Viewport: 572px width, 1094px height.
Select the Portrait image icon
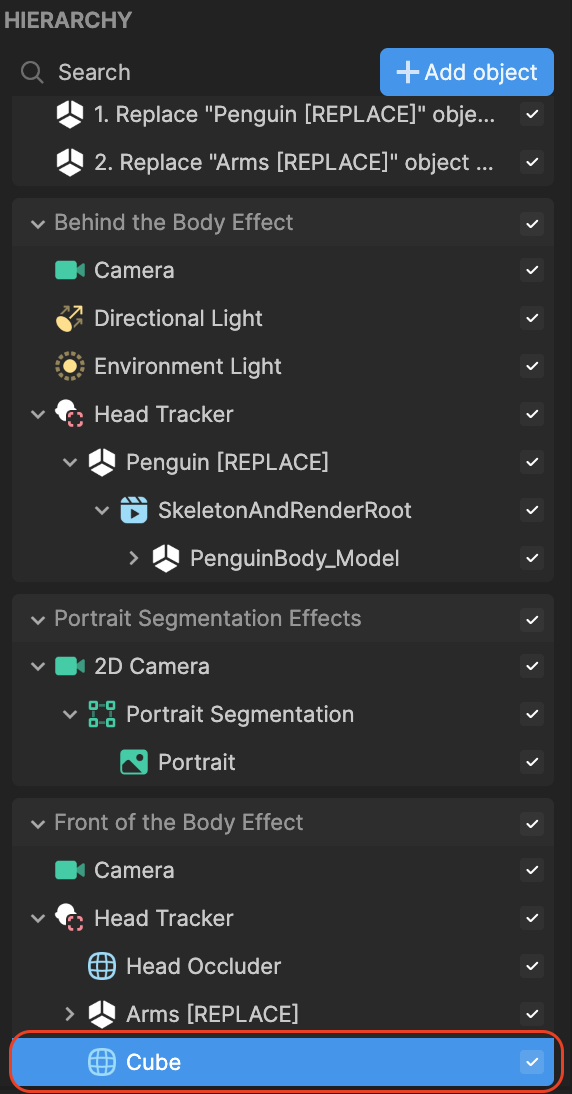pyautogui.click(x=134, y=763)
